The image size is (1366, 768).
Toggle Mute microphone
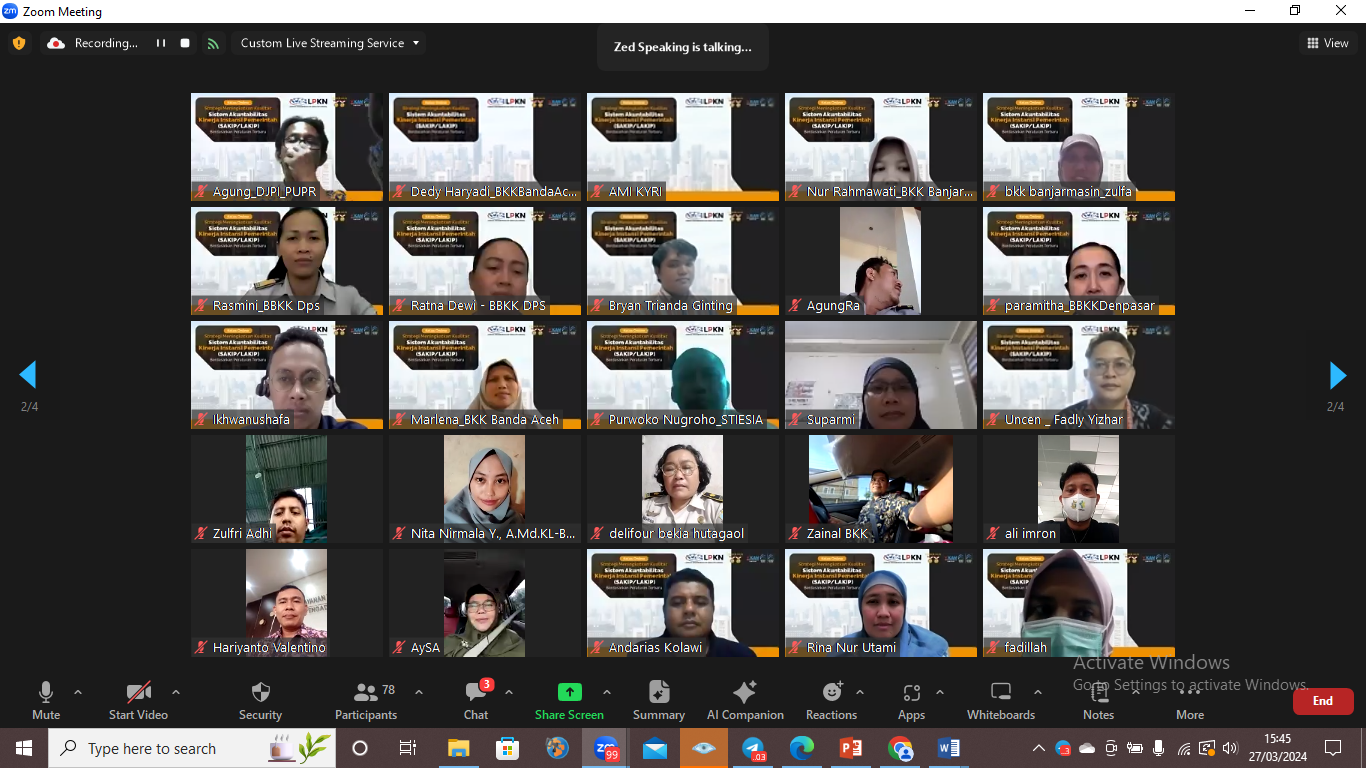tap(46, 700)
